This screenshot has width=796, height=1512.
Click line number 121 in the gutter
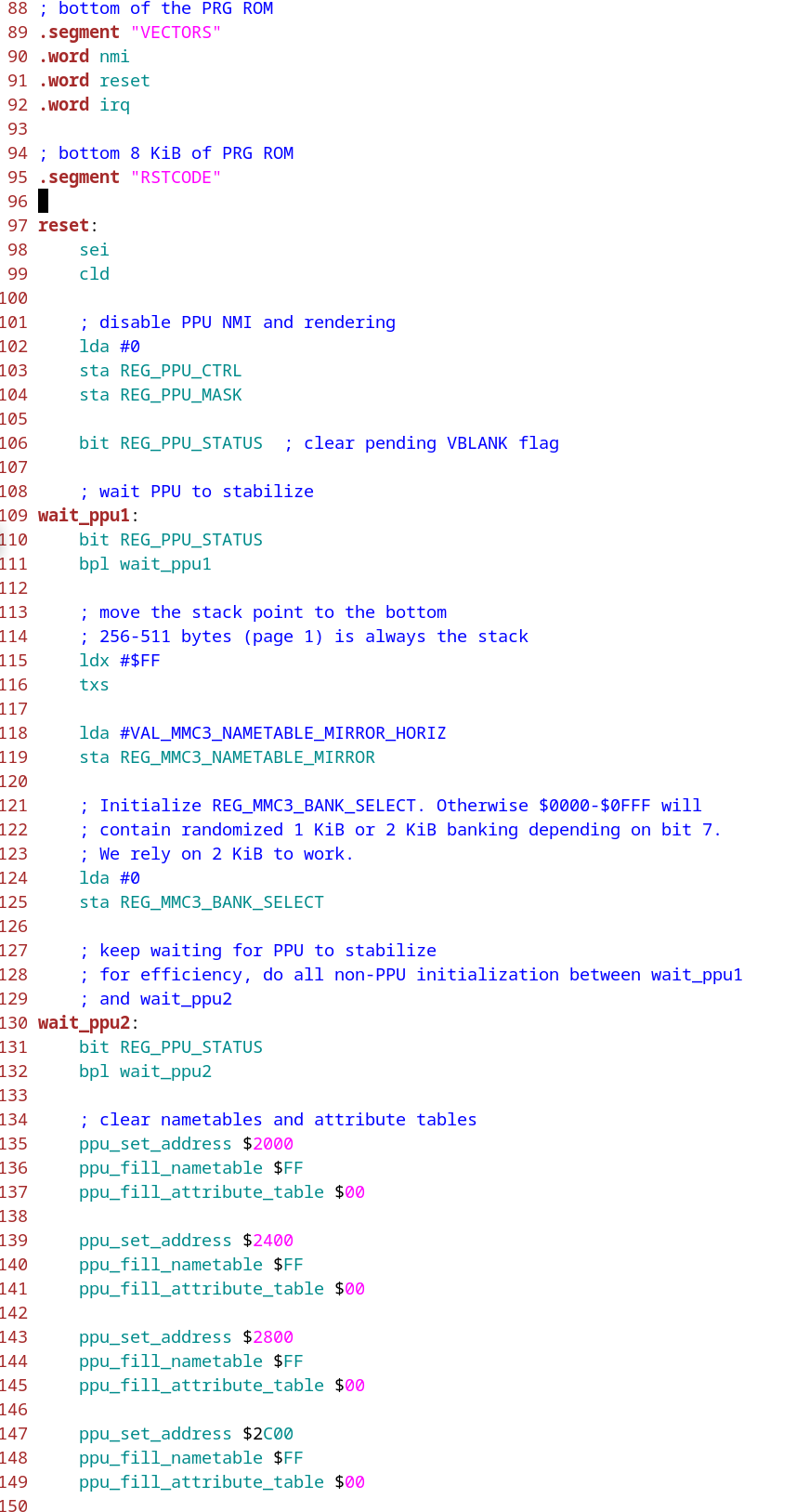(14, 805)
